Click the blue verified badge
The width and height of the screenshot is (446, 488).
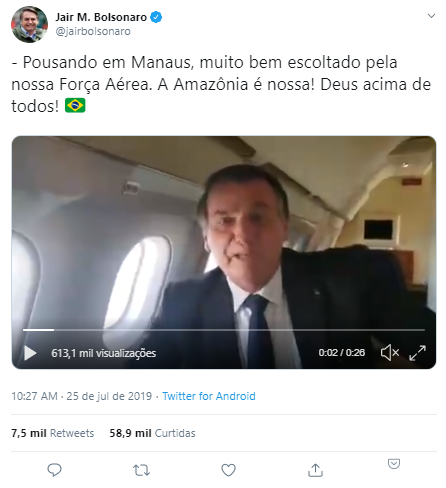156,17
